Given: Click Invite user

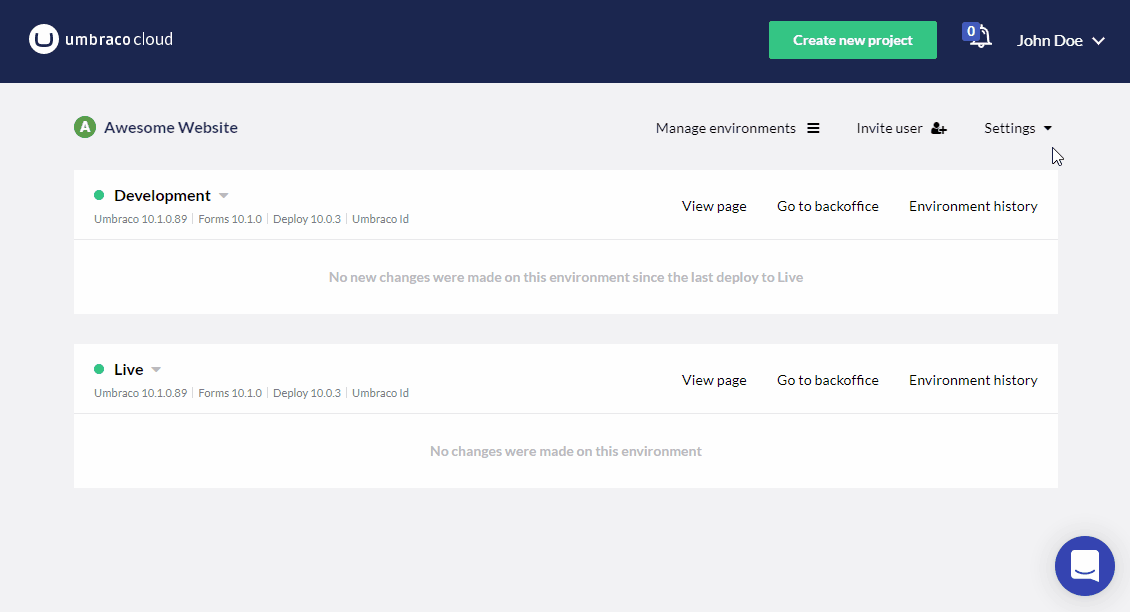Looking at the screenshot, I should pyautogui.click(x=902, y=128).
